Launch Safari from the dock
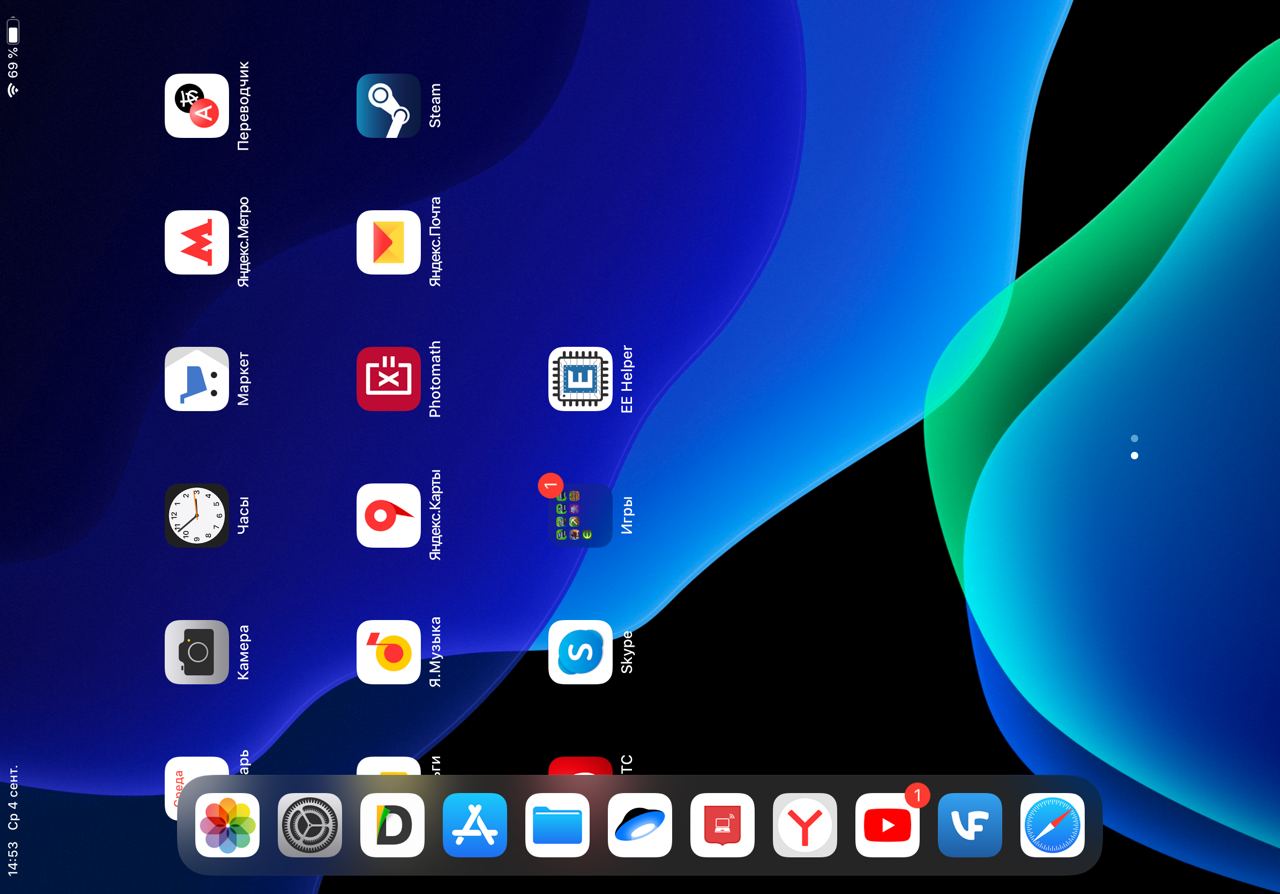 tap(1053, 825)
